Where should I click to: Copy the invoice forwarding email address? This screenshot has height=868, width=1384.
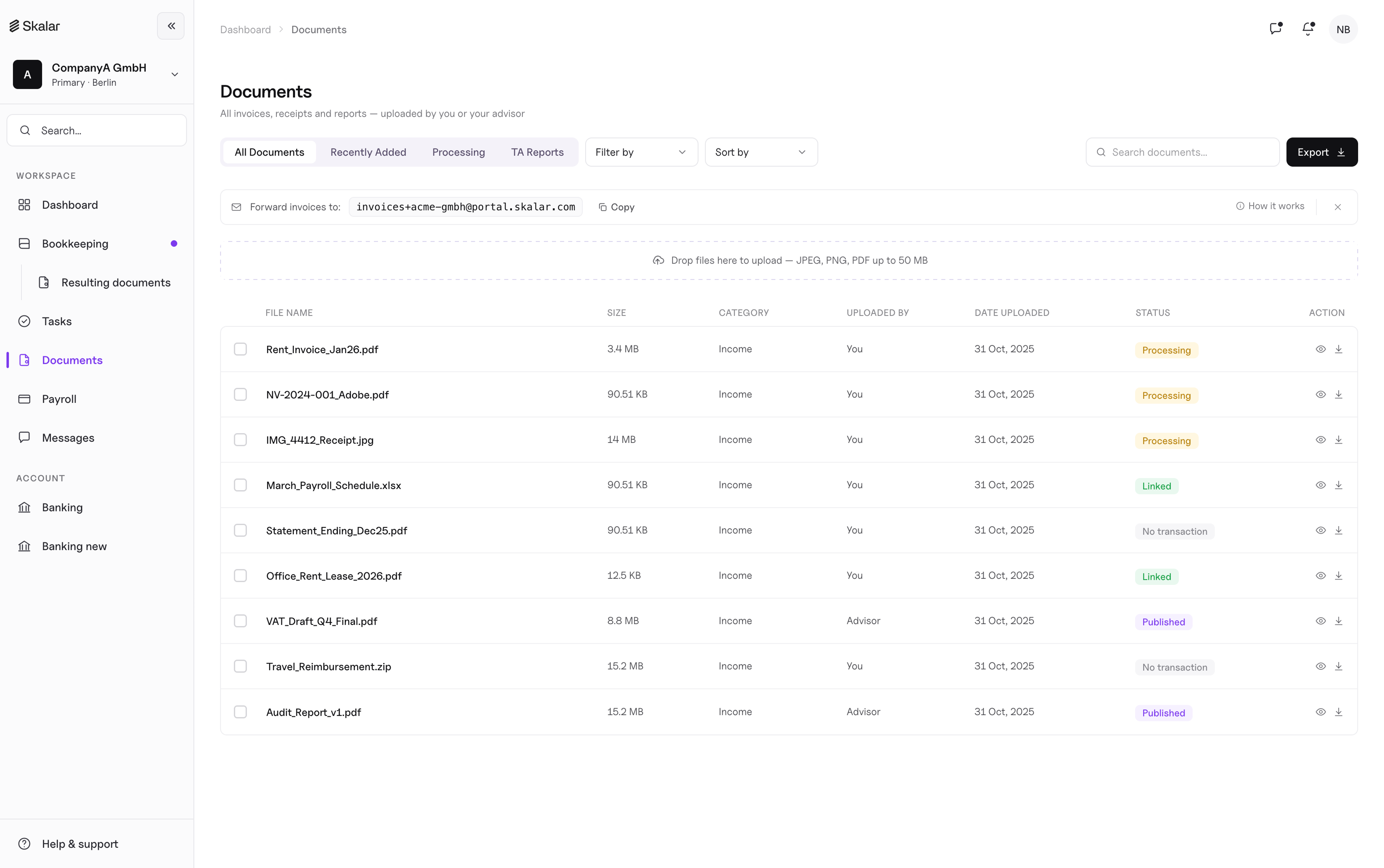616,207
